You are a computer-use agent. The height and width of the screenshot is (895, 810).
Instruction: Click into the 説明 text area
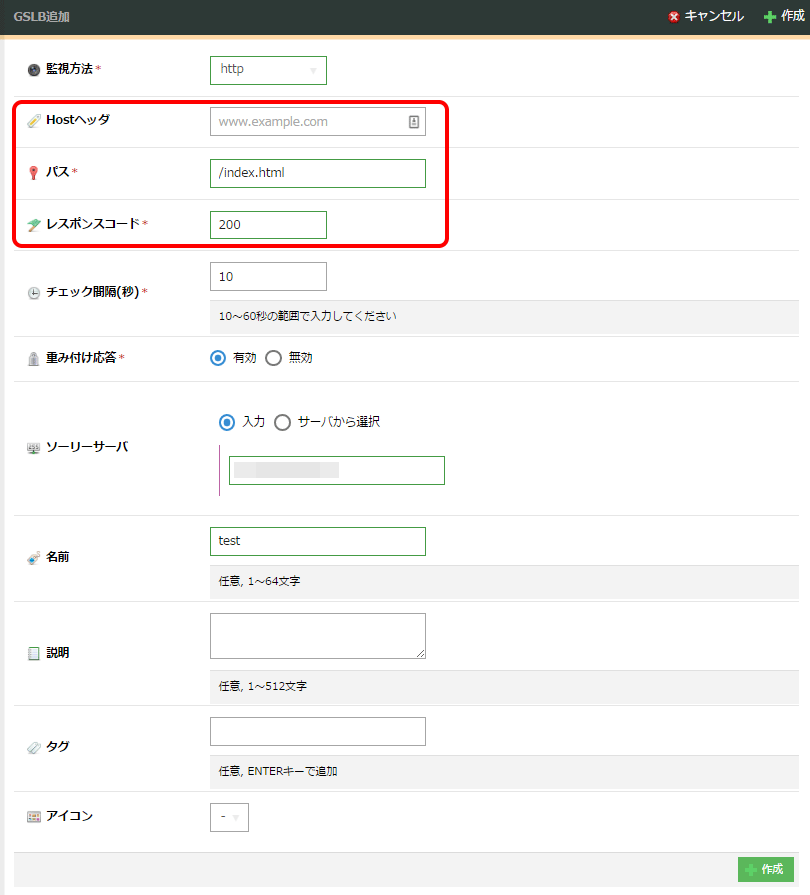317,636
